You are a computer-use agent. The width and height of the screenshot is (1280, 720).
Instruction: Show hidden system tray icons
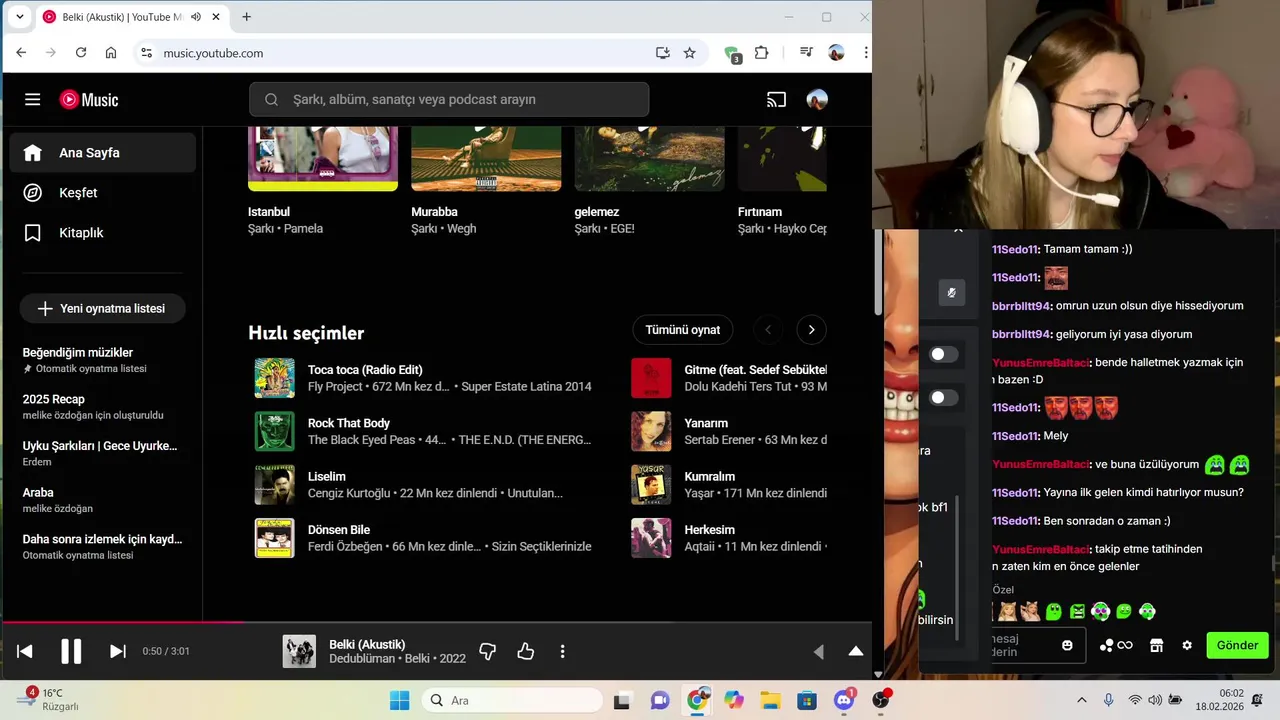[1081, 700]
